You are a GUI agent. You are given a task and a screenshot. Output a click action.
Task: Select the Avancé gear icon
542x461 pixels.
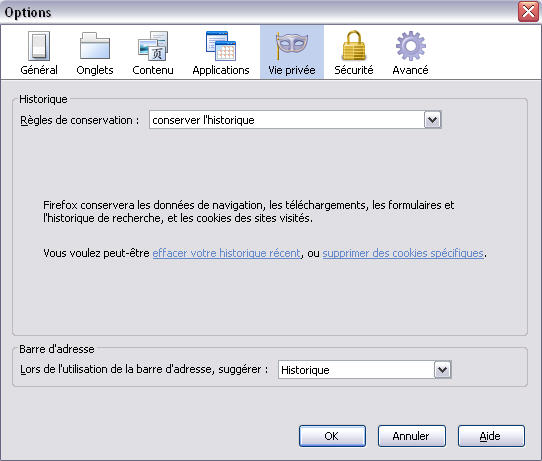tap(411, 46)
